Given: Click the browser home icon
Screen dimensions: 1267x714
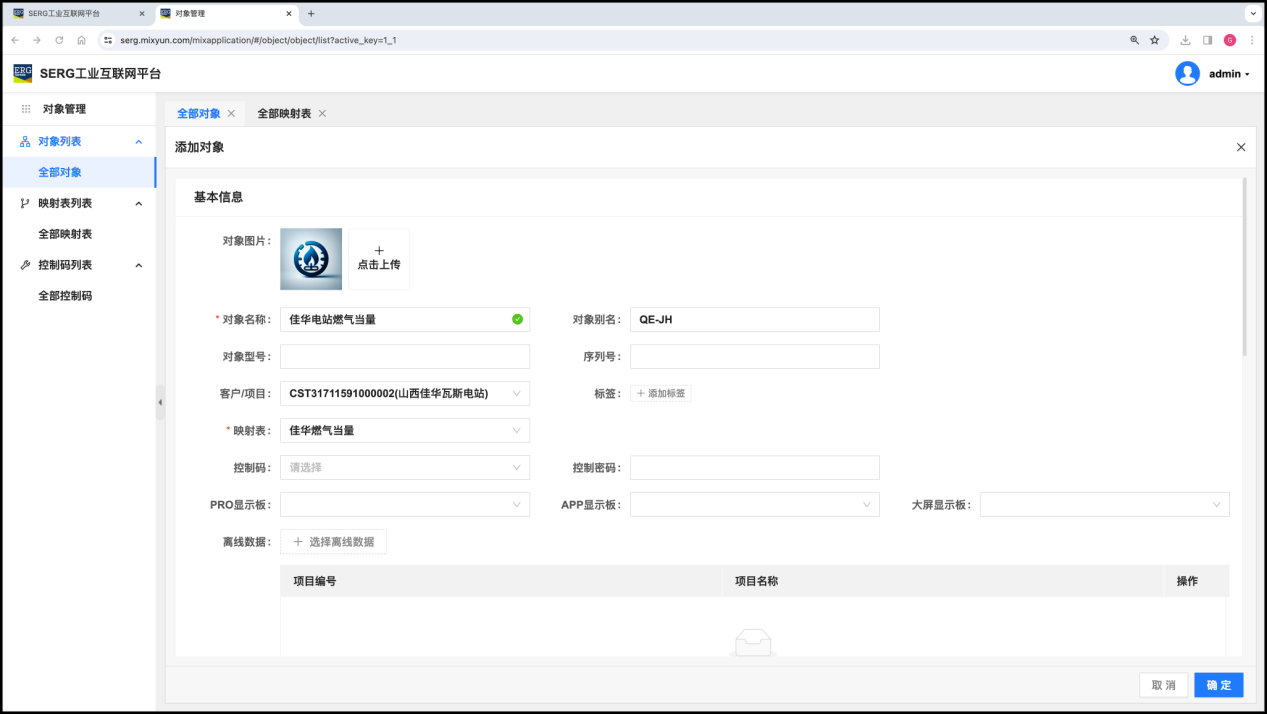Looking at the screenshot, I should (81, 40).
